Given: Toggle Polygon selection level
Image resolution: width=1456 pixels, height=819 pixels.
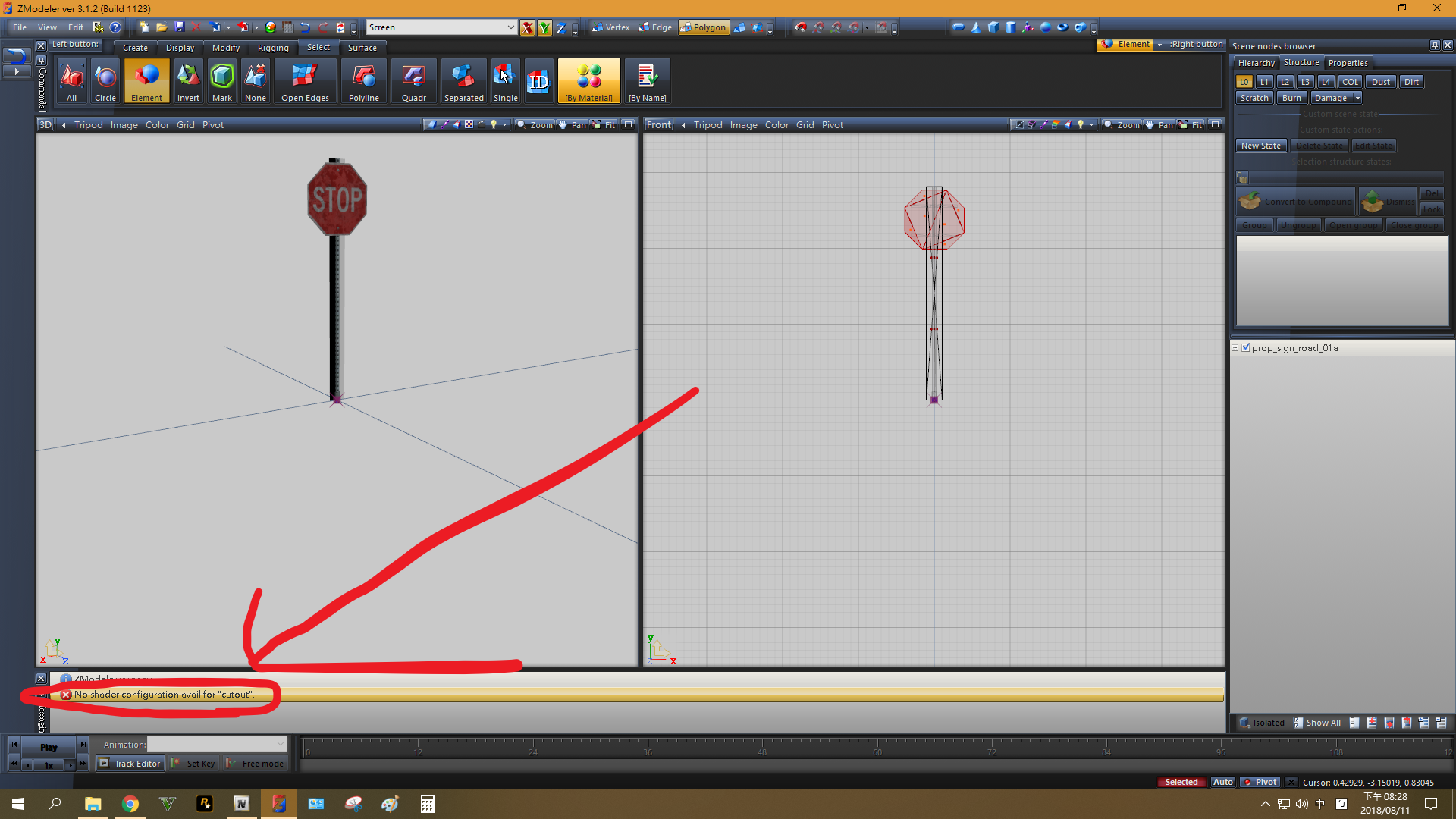Looking at the screenshot, I should point(703,27).
